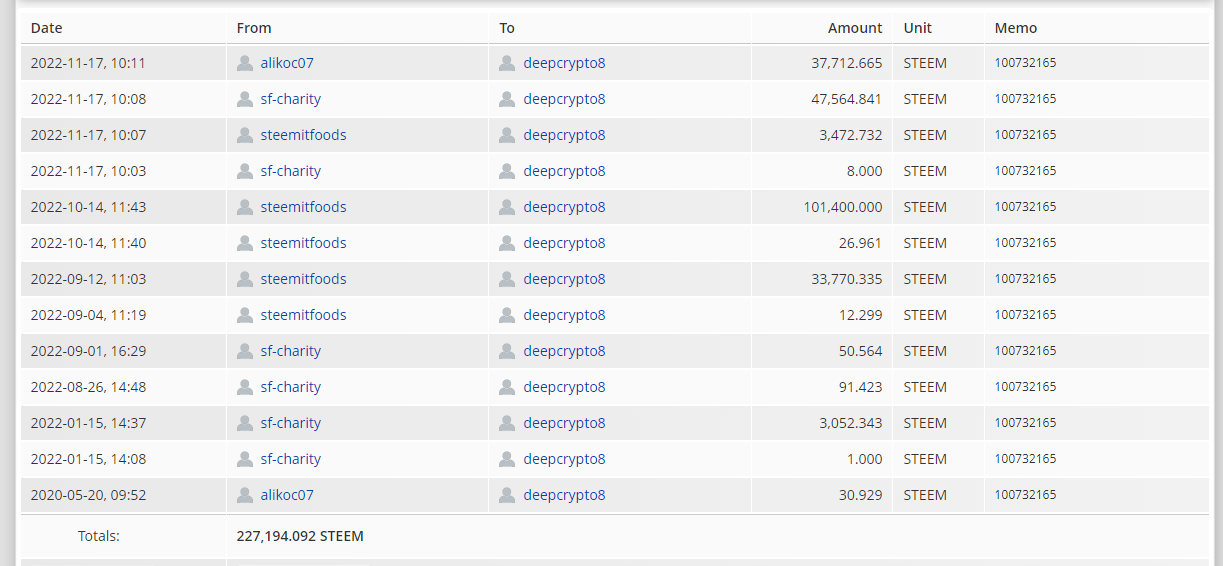Click the Memo column header

click(1016, 28)
